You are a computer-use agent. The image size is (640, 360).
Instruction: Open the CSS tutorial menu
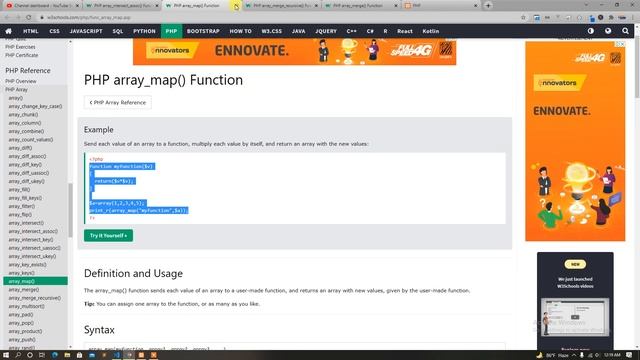[54, 31]
